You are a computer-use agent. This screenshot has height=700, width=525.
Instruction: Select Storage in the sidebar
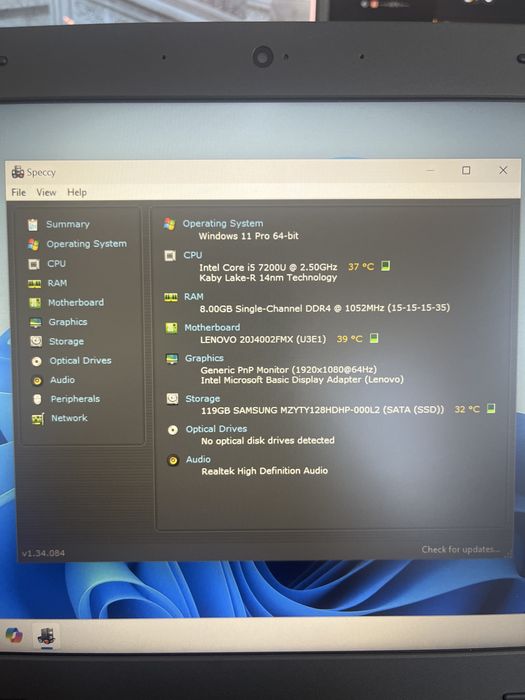67,342
